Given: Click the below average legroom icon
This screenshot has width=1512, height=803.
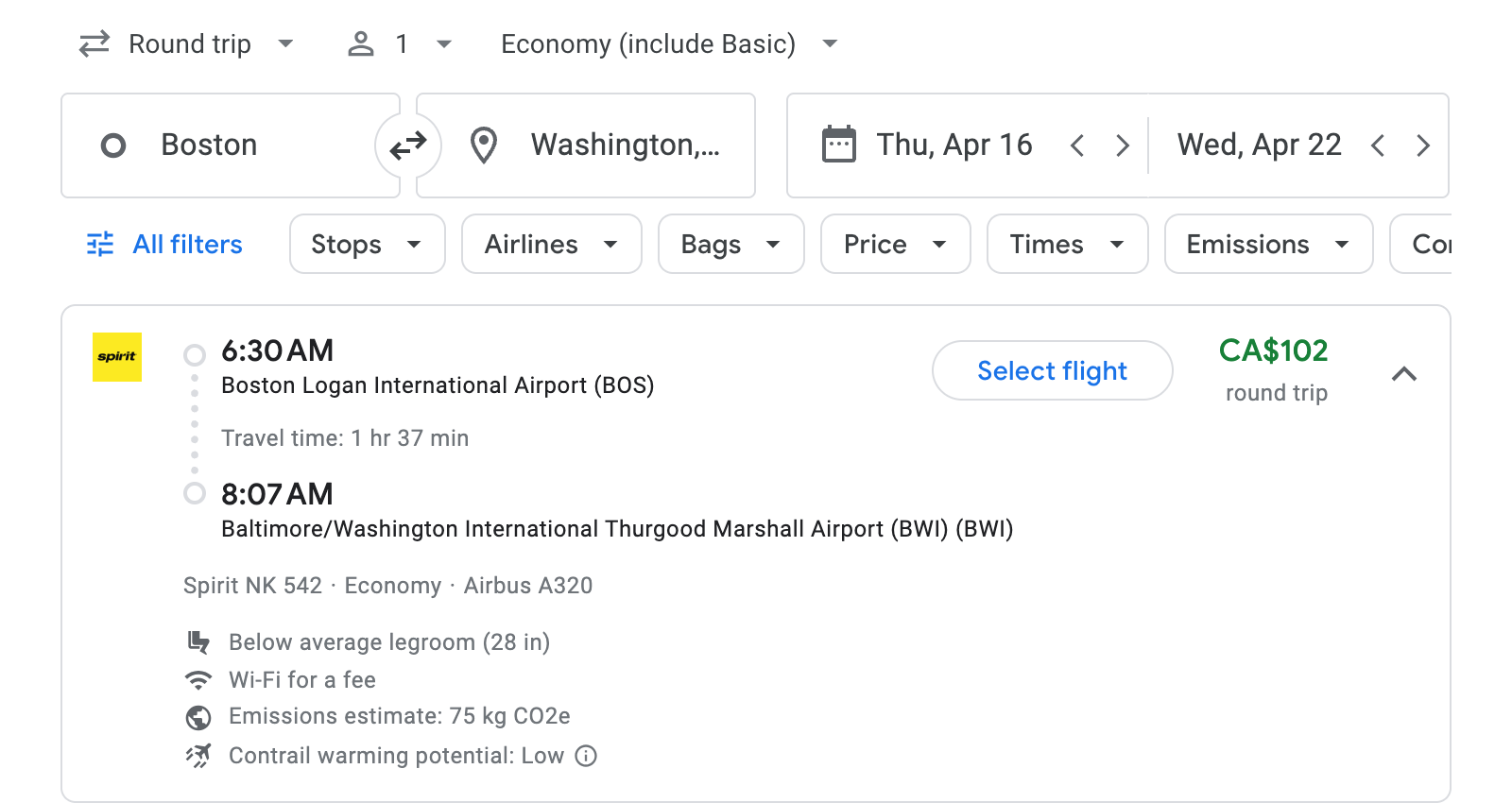Looking at the screenshot, I should pyautogui.click(x=198, y=641).
